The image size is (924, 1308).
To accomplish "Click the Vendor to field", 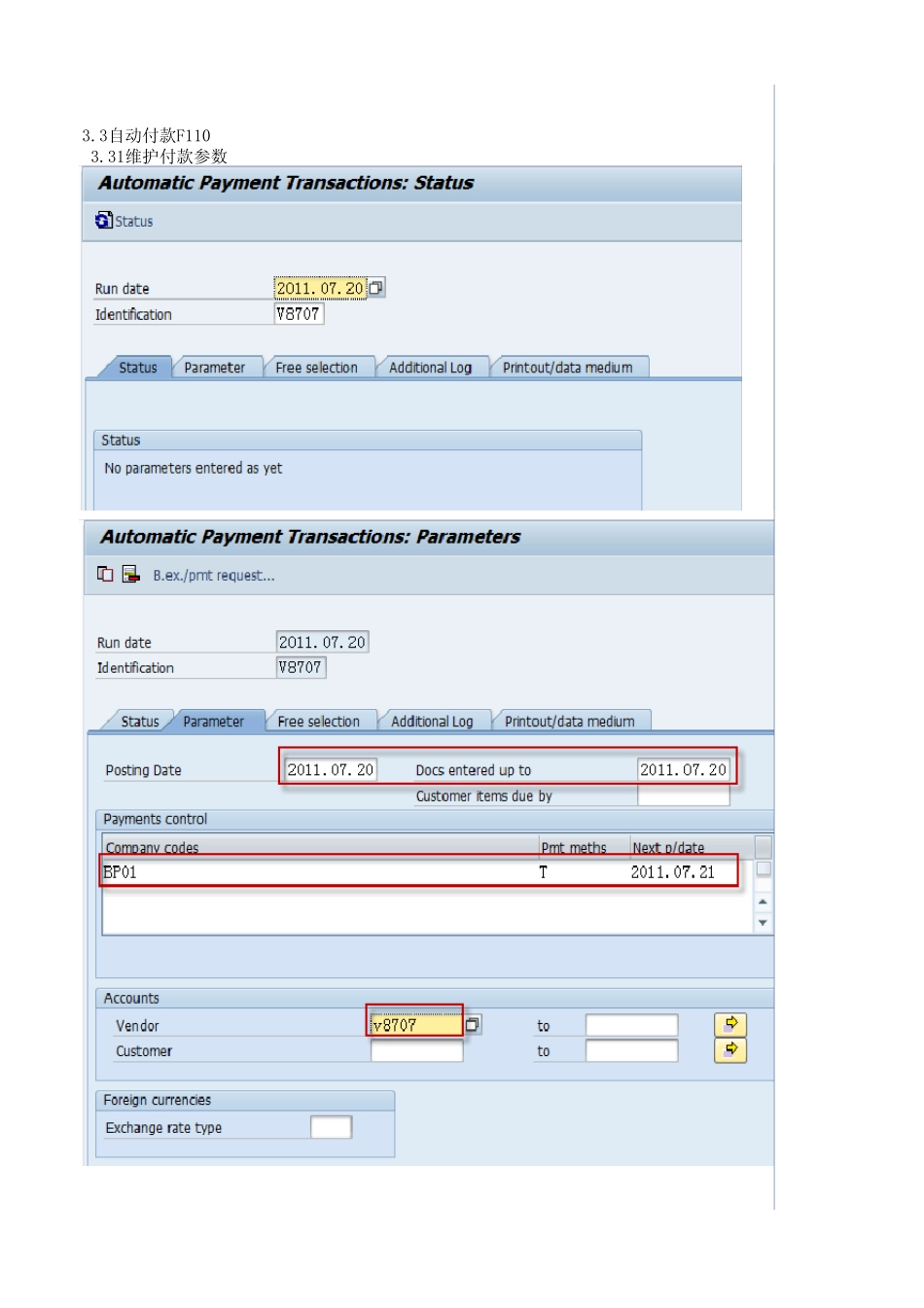I will pos(631,1025).
